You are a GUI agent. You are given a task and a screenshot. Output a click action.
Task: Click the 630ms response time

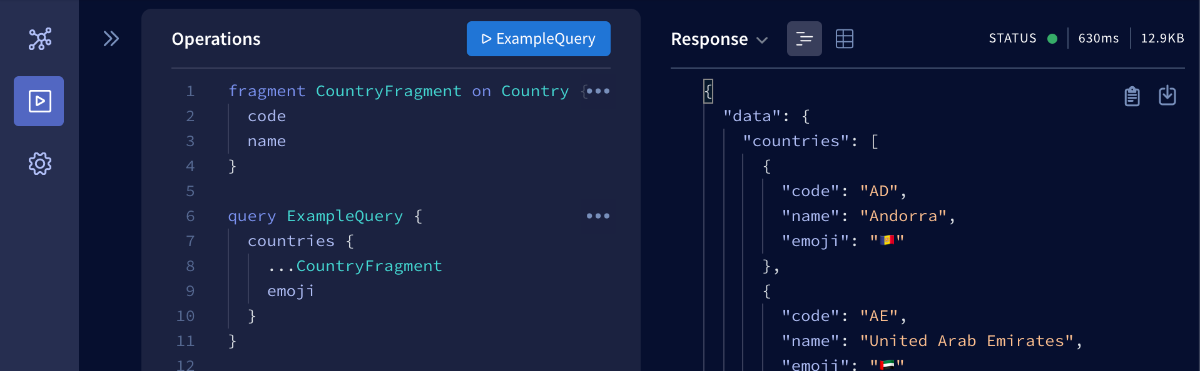click(1097, 39)
